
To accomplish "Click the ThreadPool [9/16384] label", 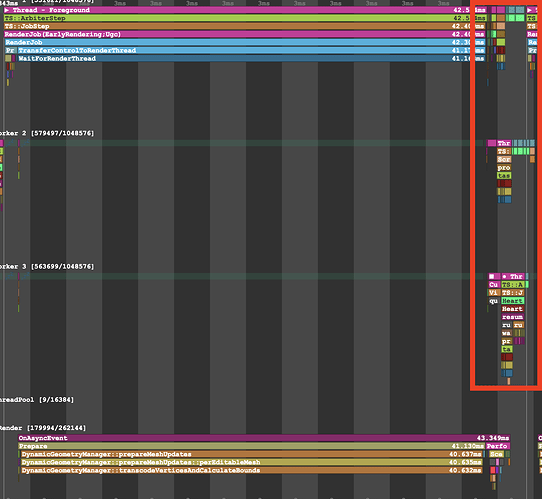I will (x=36, y=400).
